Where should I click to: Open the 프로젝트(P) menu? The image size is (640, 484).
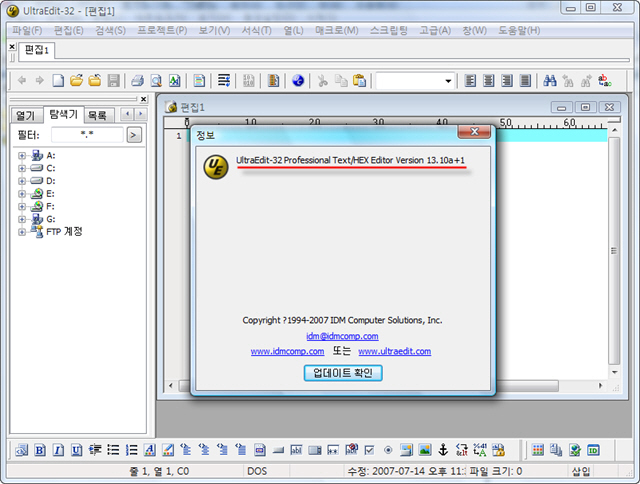(162, 31)
